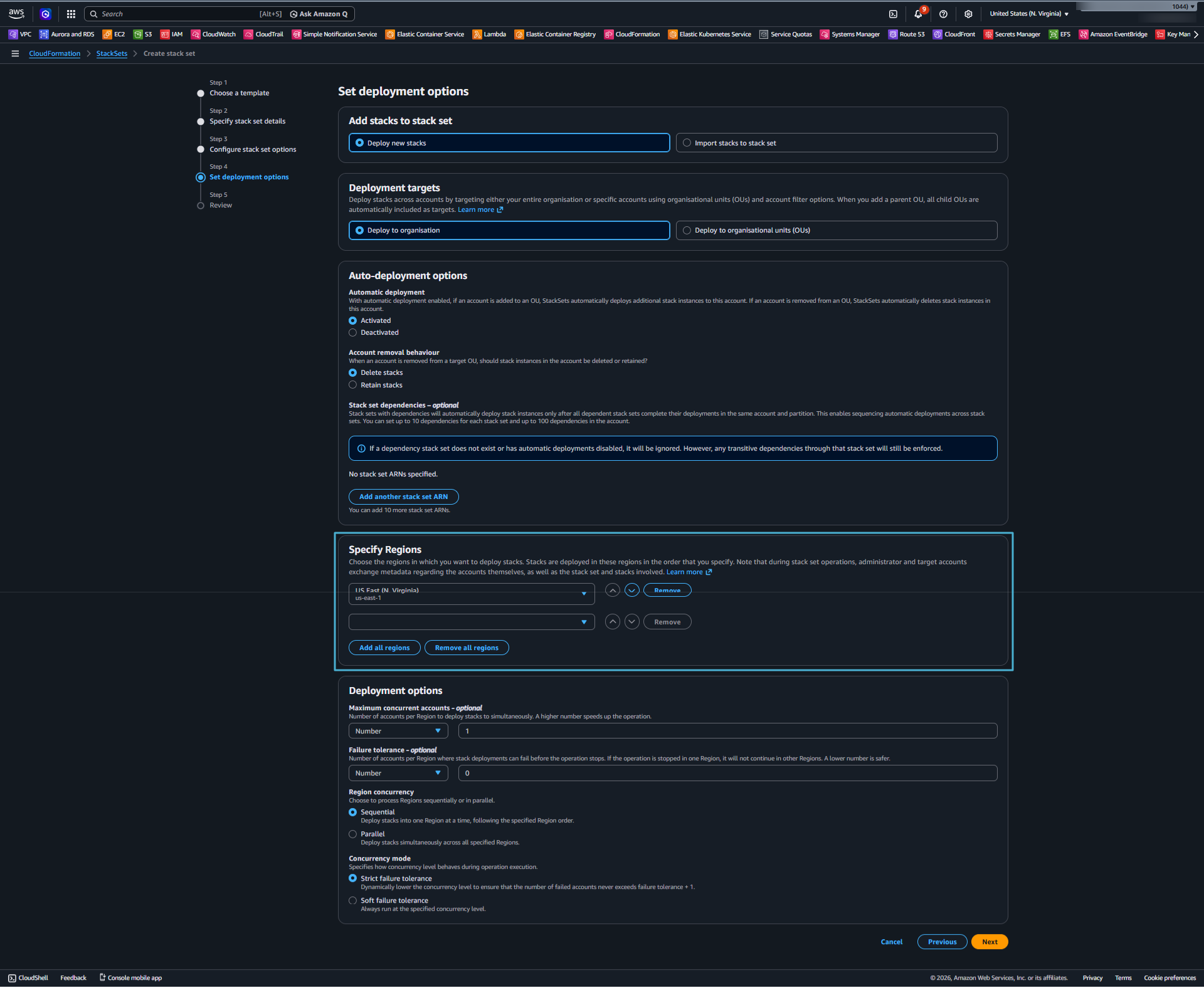Open the notifications bell icon

pyautogui.click(x=918, y=13)
